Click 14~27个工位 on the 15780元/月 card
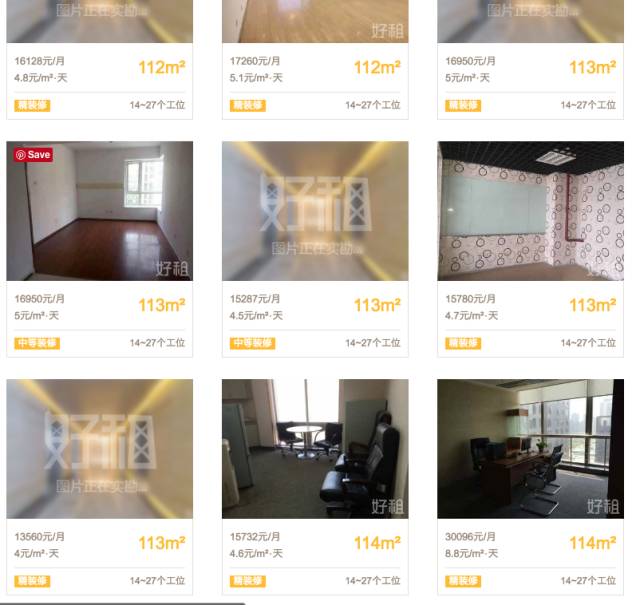Screen dimensions: 640x605 pyautogui.click(x=588, y=343)
